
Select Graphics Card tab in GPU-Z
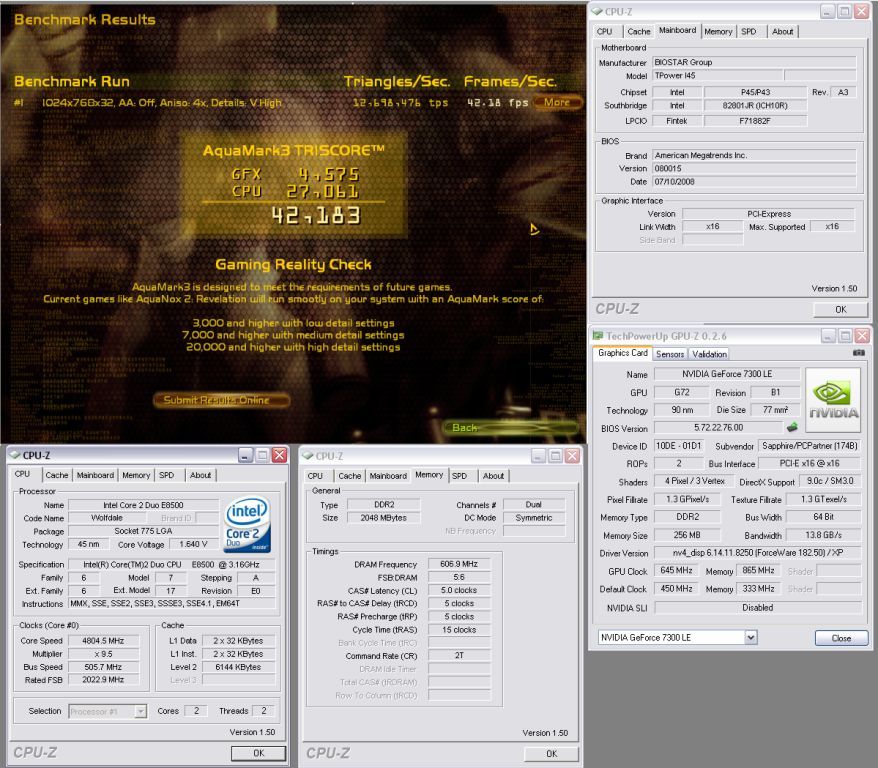(x=623, y=353)
